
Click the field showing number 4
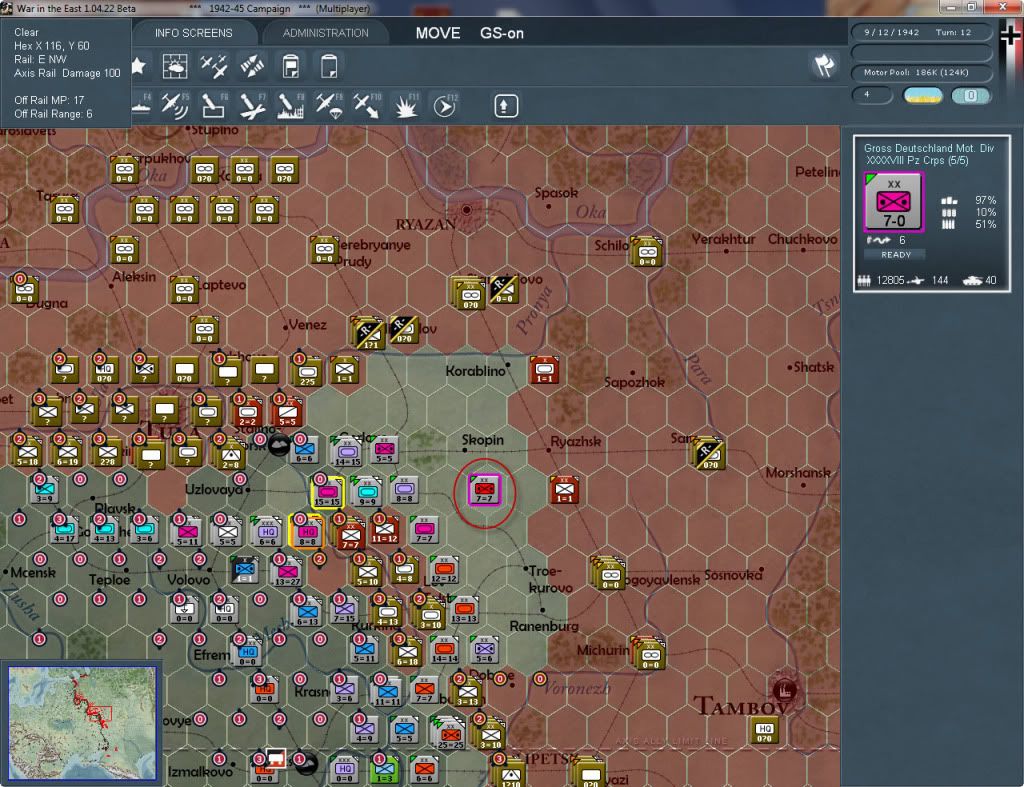[x=872, y=95]
